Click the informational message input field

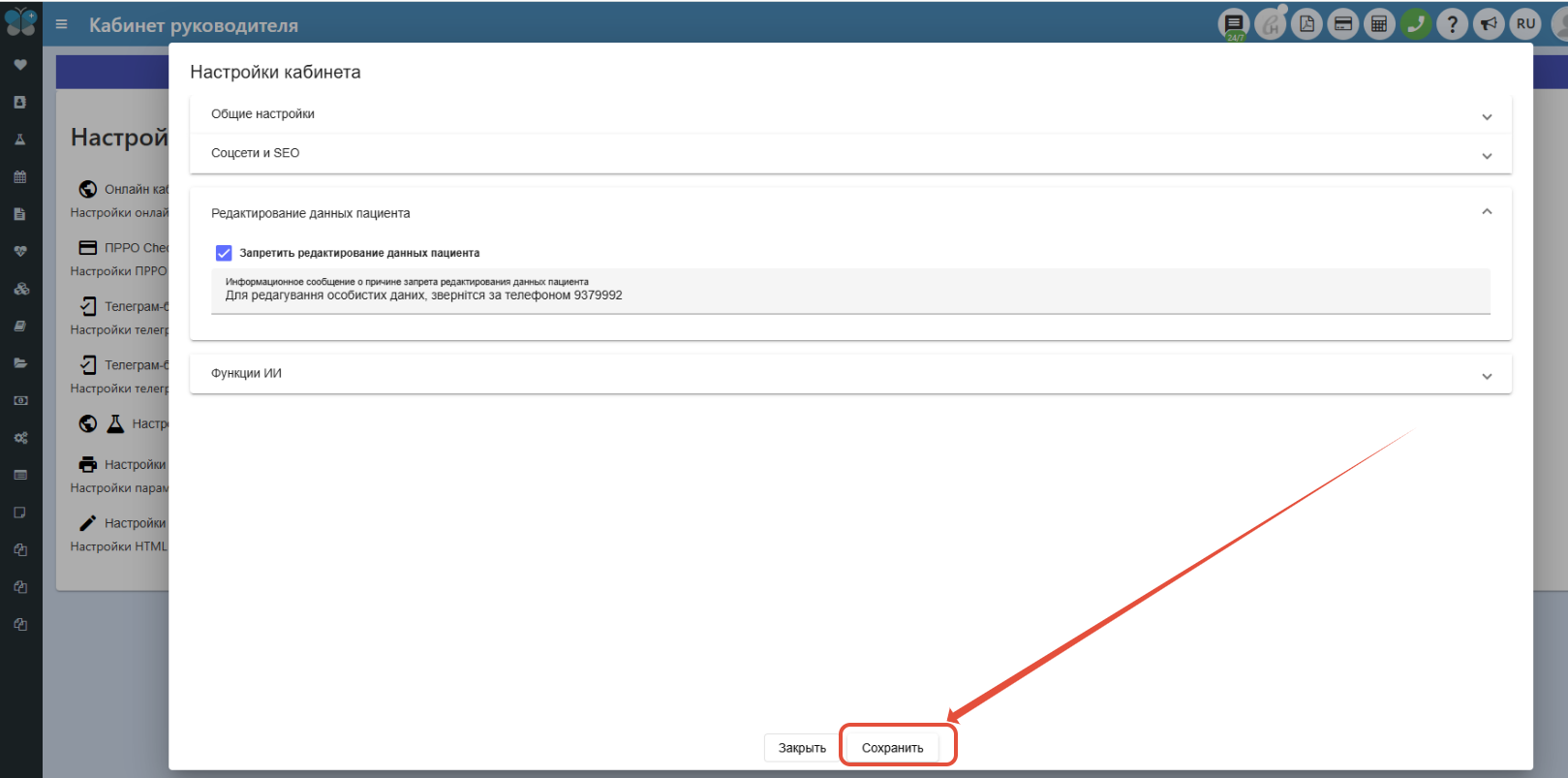850,291
